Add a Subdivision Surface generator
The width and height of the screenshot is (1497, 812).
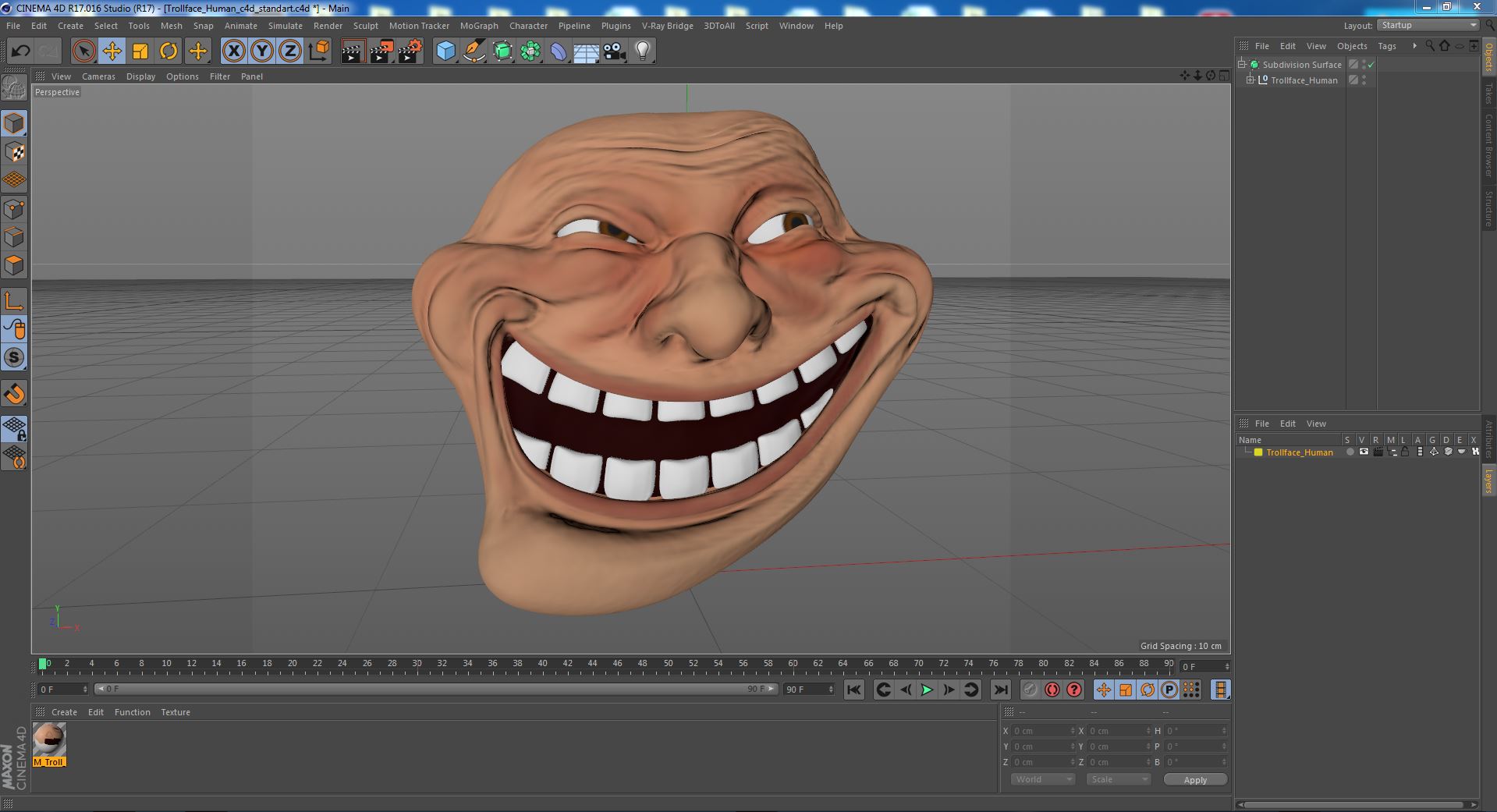(x=502, y=51)
